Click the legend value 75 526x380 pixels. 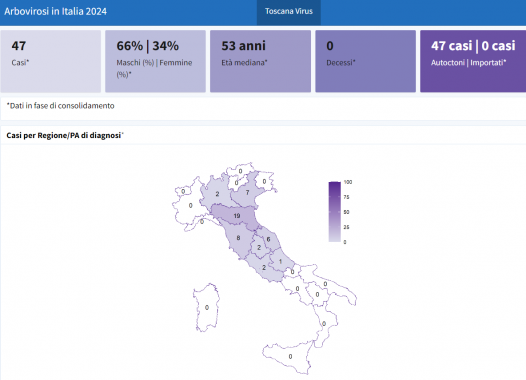[347, 197]
